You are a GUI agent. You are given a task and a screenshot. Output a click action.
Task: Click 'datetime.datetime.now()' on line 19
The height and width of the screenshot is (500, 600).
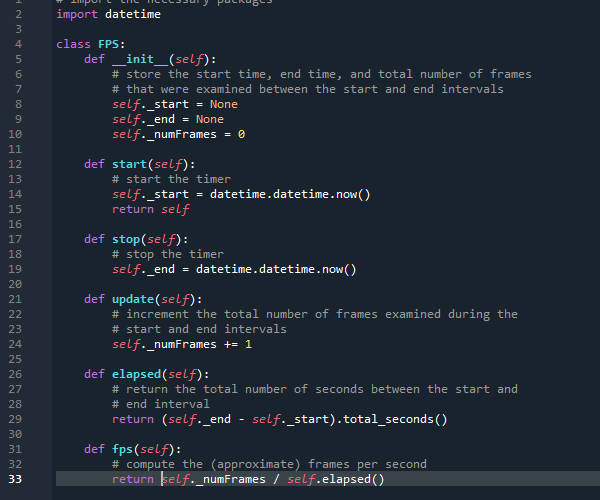tap(276, 269)
